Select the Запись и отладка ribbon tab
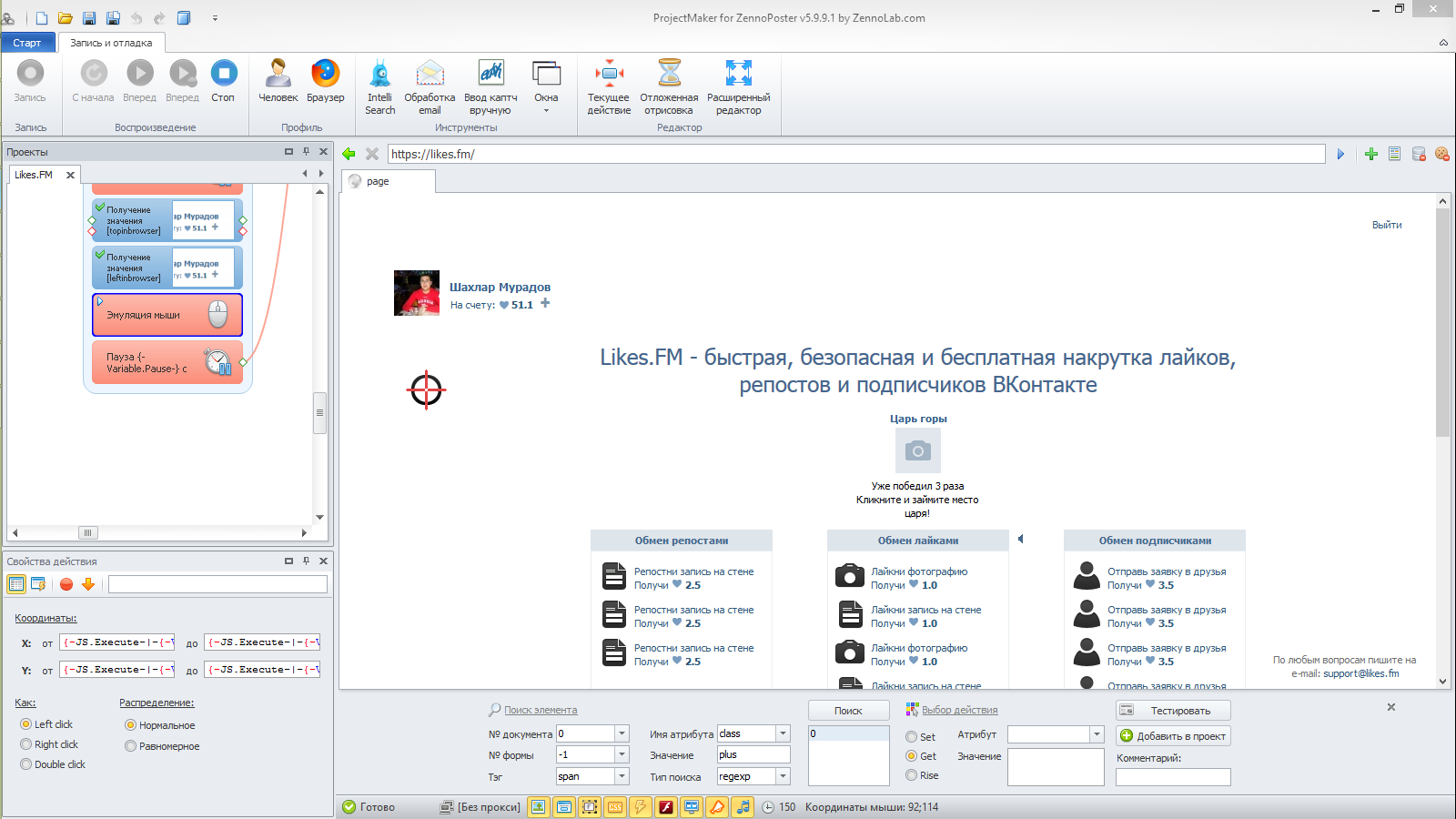 tap(111, 43)
